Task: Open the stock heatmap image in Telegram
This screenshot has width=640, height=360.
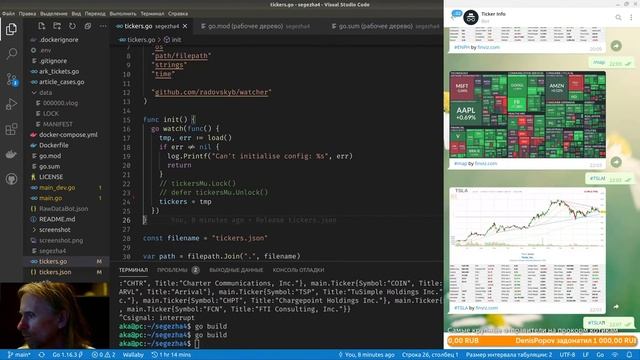Action: pyautogui.click(x=527, y=115)
